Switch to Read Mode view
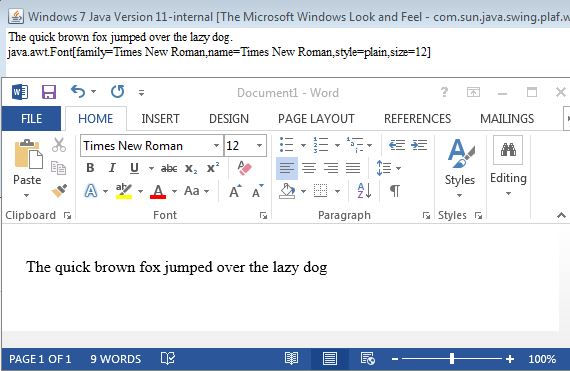Viewport: 570px width, 371px height. pos(291,358)
